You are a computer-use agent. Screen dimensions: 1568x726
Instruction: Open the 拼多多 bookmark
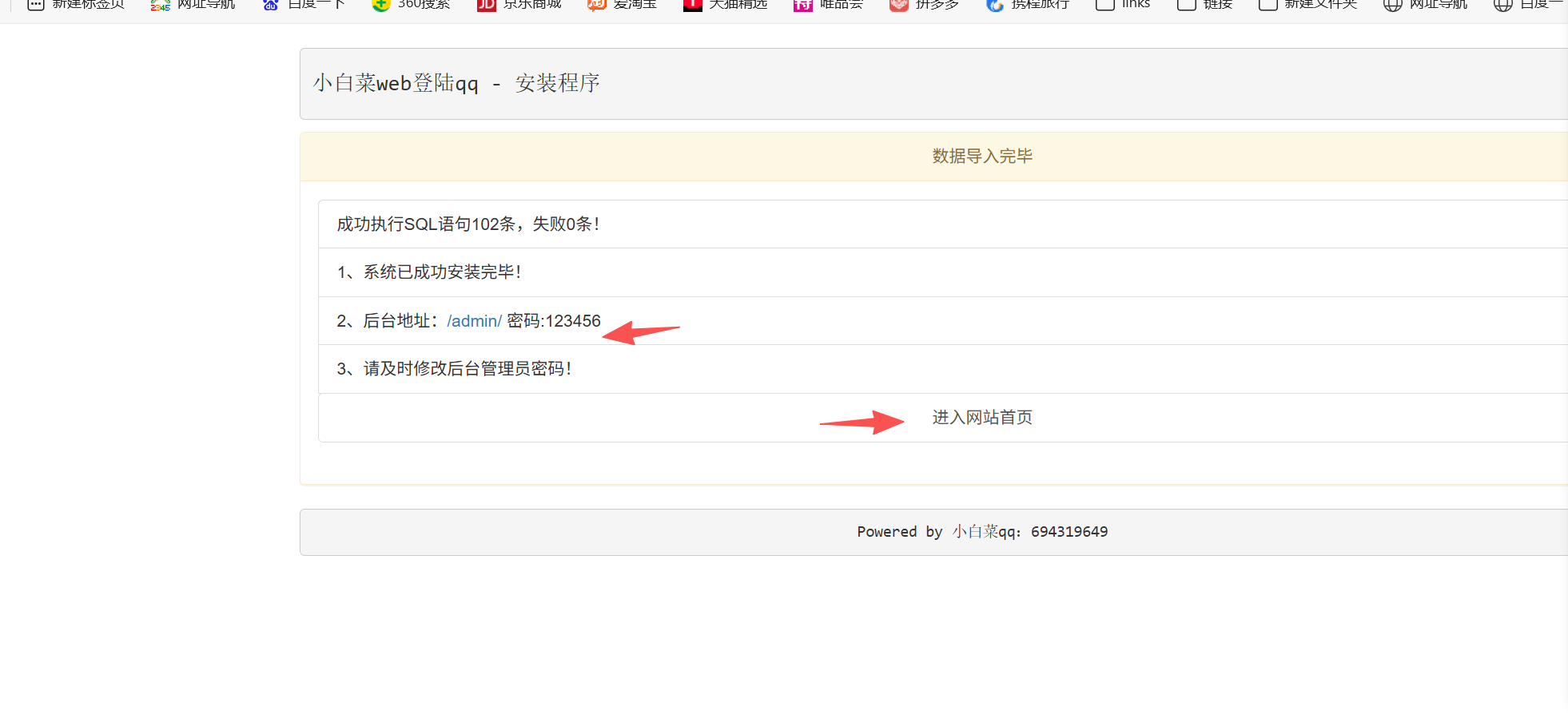coord(924,5)
